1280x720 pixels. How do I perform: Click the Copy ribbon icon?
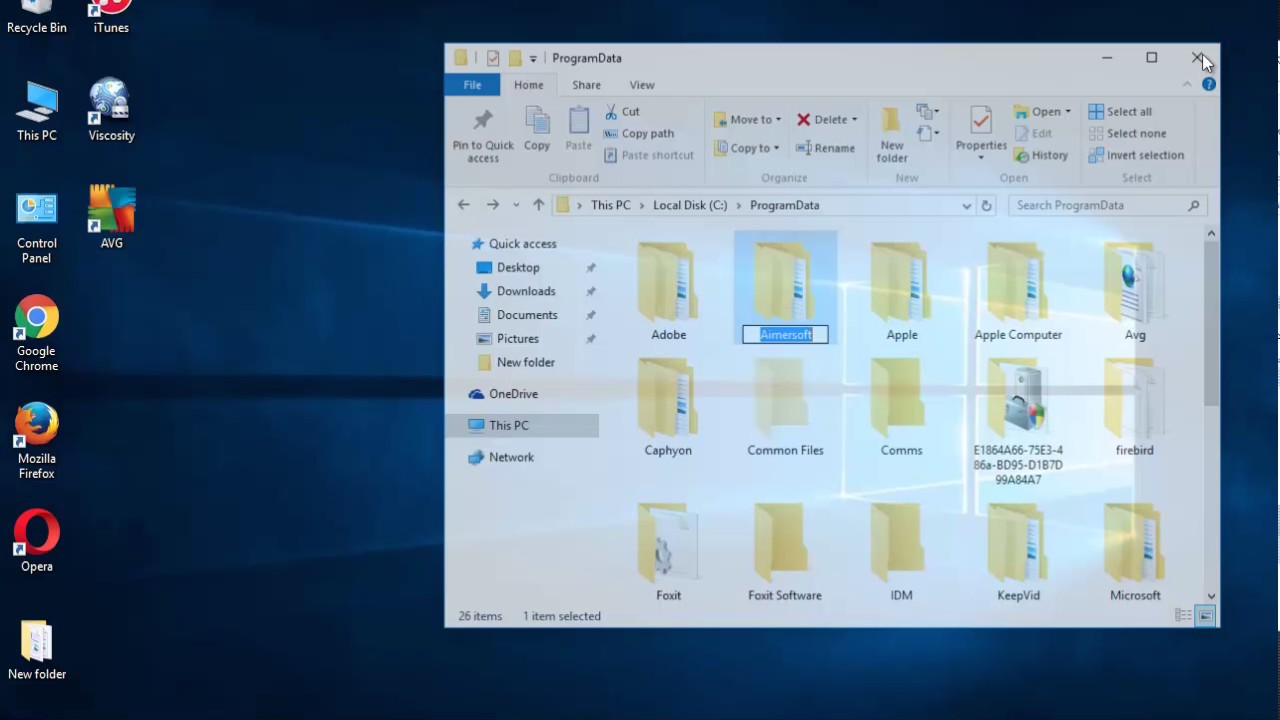537,130
